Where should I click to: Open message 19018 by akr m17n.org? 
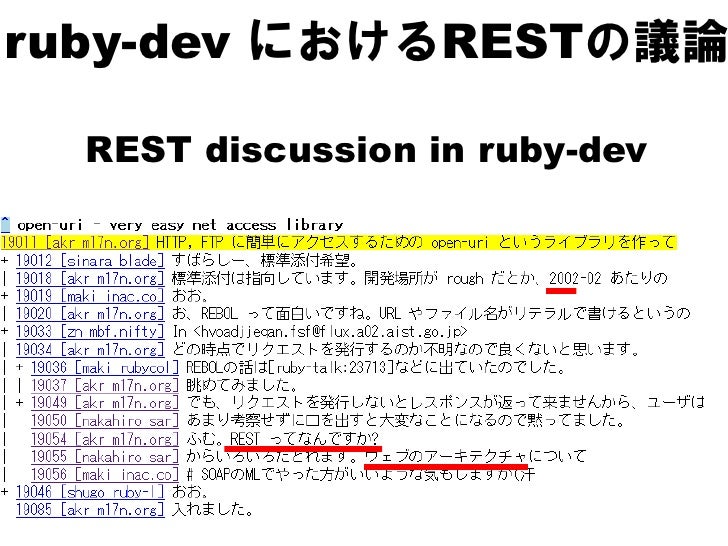pyautogui.click(x=90, y=278)
